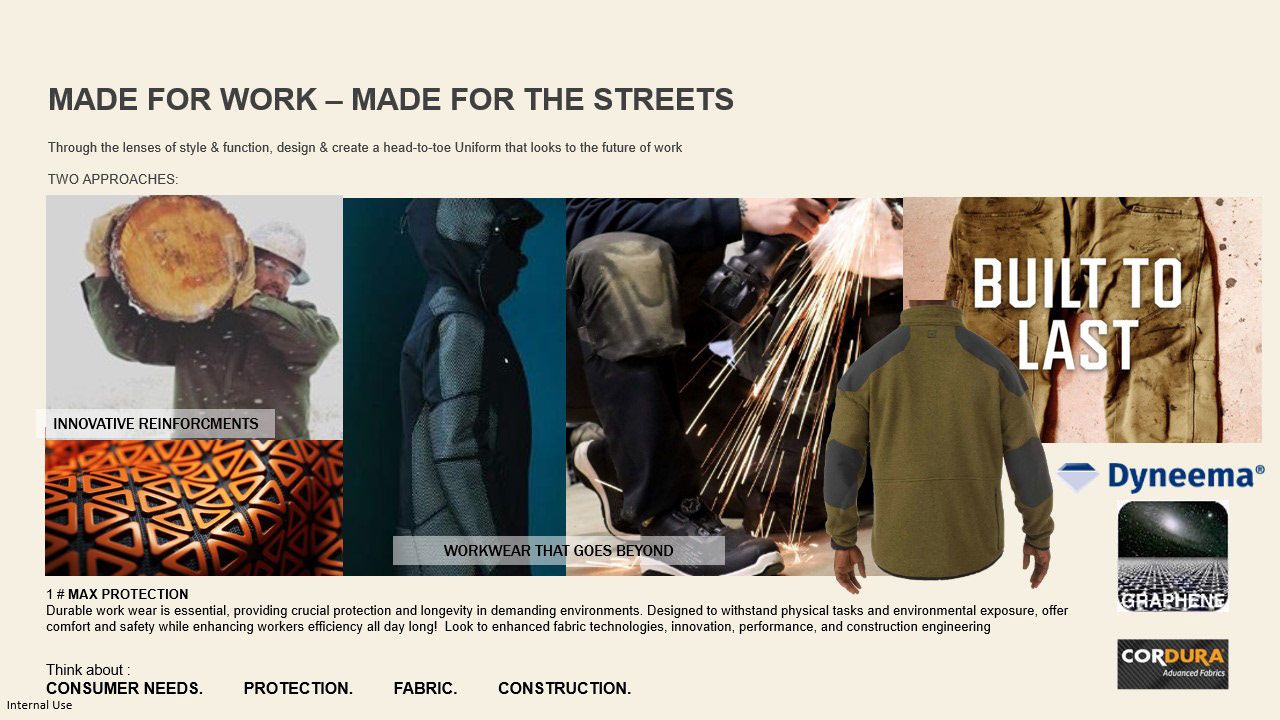Select the grinding sparks boot photo
The height and width of the screenshot is (720, 1280).
734,386
